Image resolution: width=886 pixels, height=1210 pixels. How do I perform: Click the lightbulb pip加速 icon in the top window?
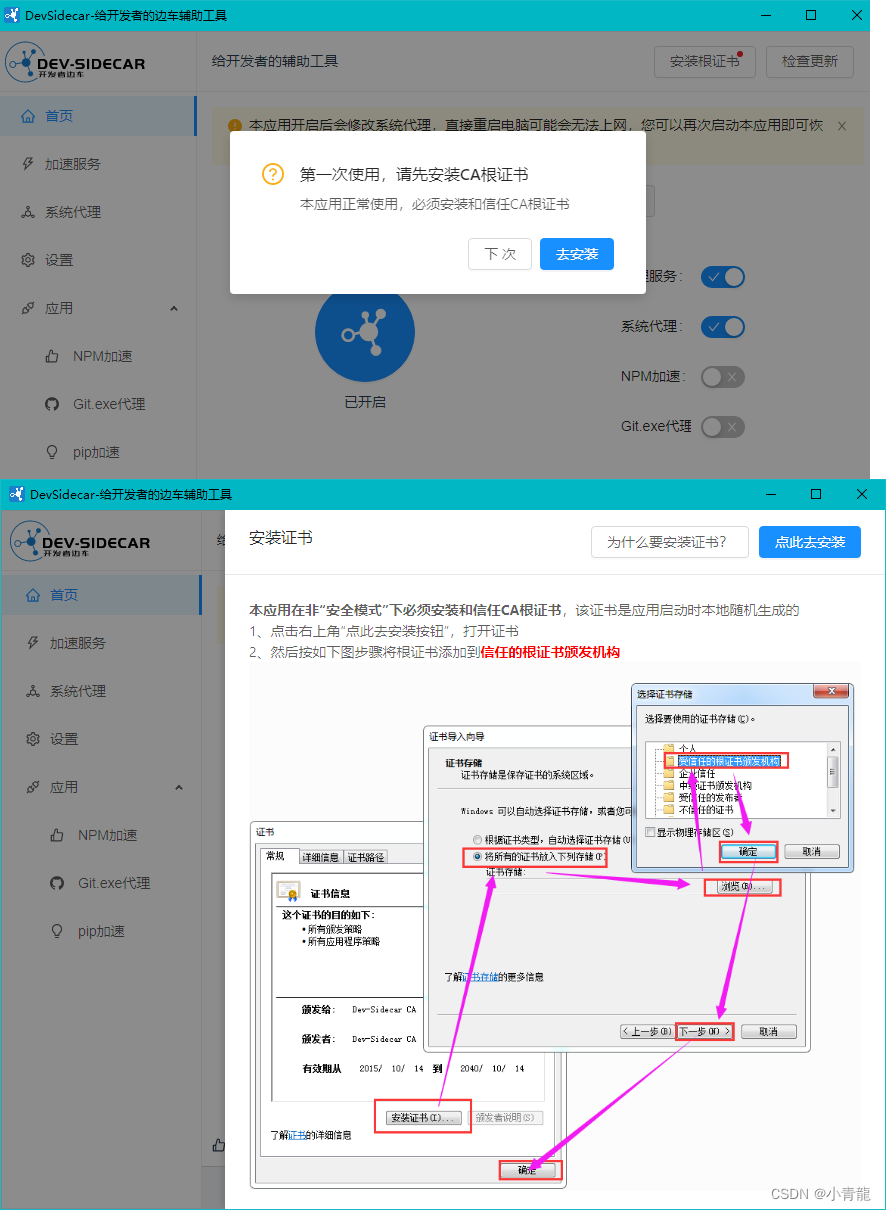coord(52,452)
